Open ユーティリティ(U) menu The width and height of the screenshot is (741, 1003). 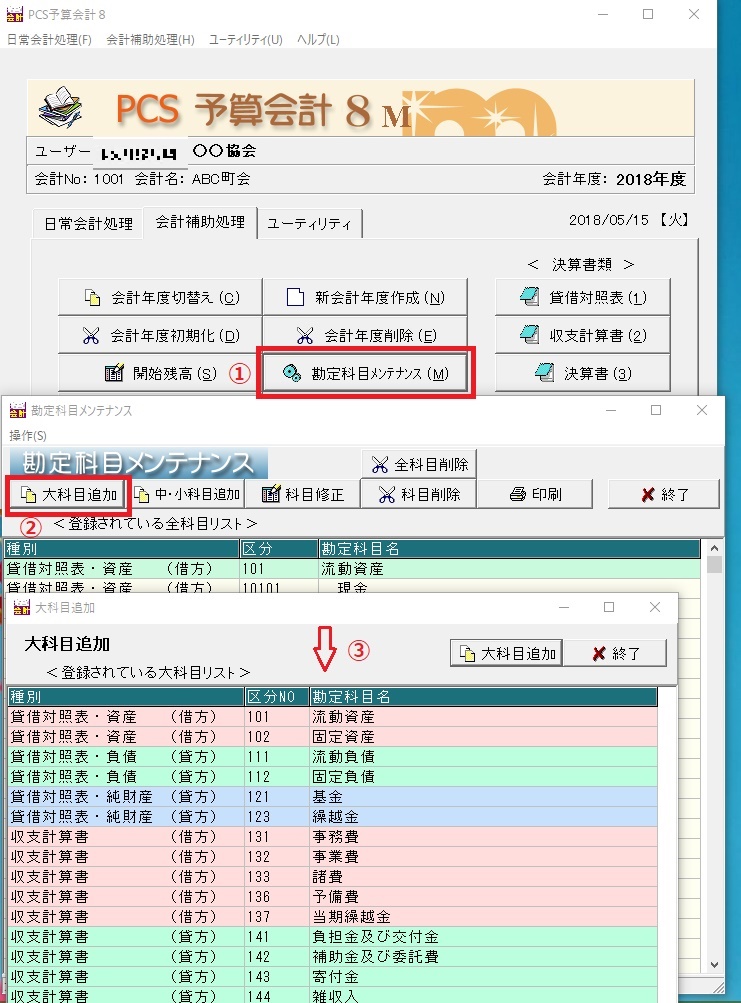pyautogui.click(x=246, y=40)
